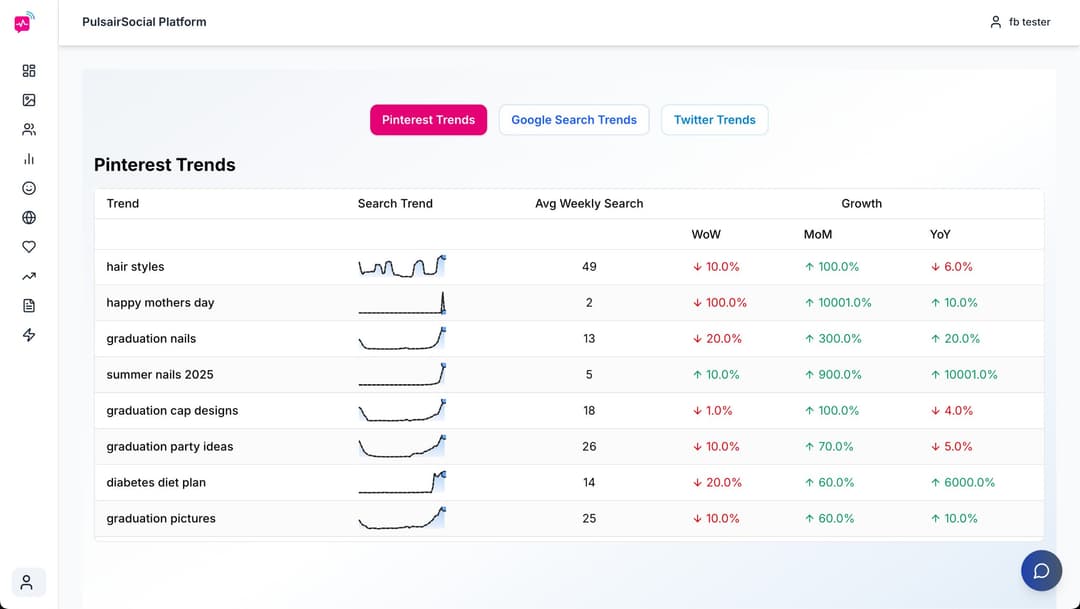
Task: Open the audience (people) sidebar icon
Action: 28,129
